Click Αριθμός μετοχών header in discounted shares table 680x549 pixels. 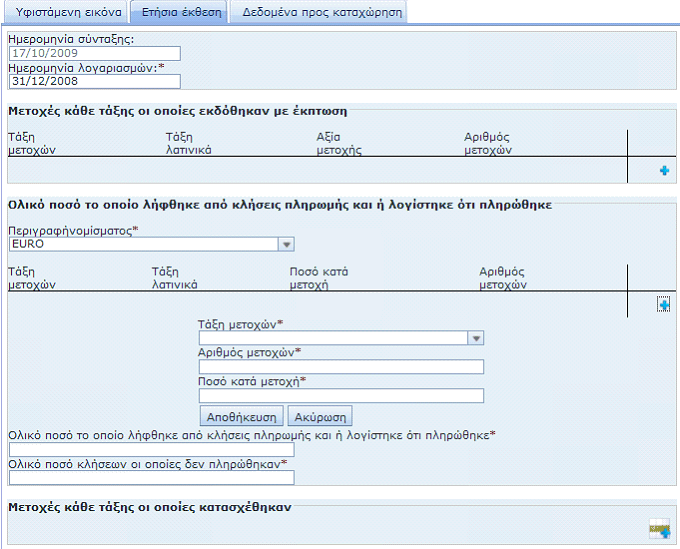pos(488,144)
